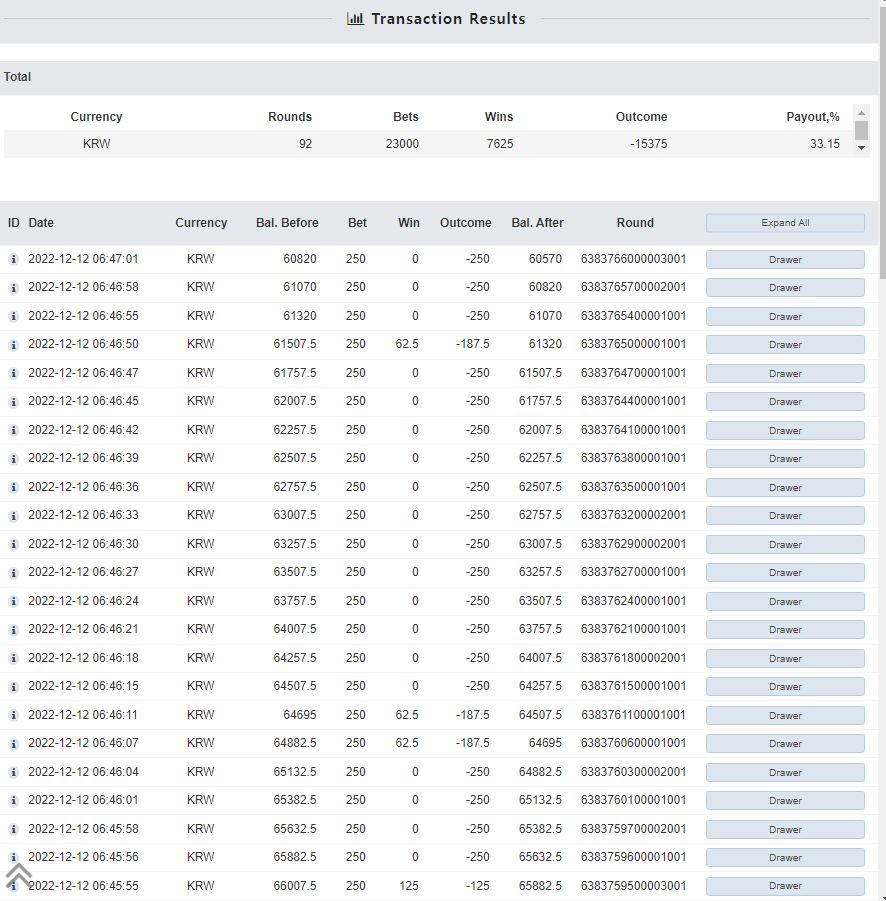
Task: Click the rounds count 92
Action: (305, 144)
